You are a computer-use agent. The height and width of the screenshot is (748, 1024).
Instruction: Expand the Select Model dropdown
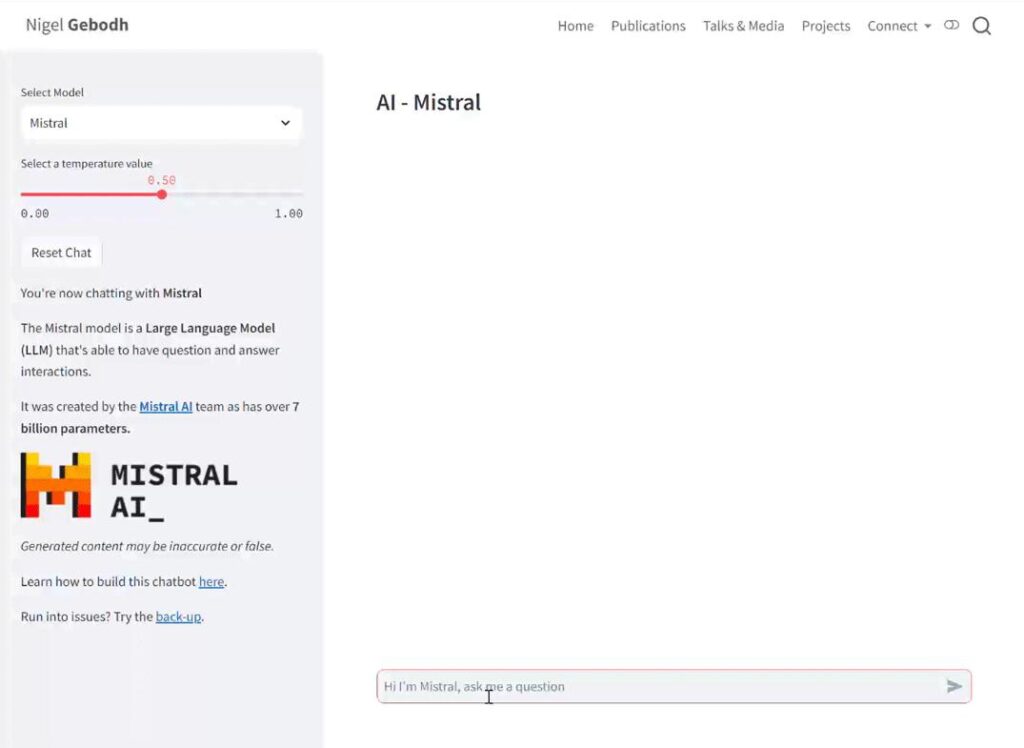tap(161, 123)
